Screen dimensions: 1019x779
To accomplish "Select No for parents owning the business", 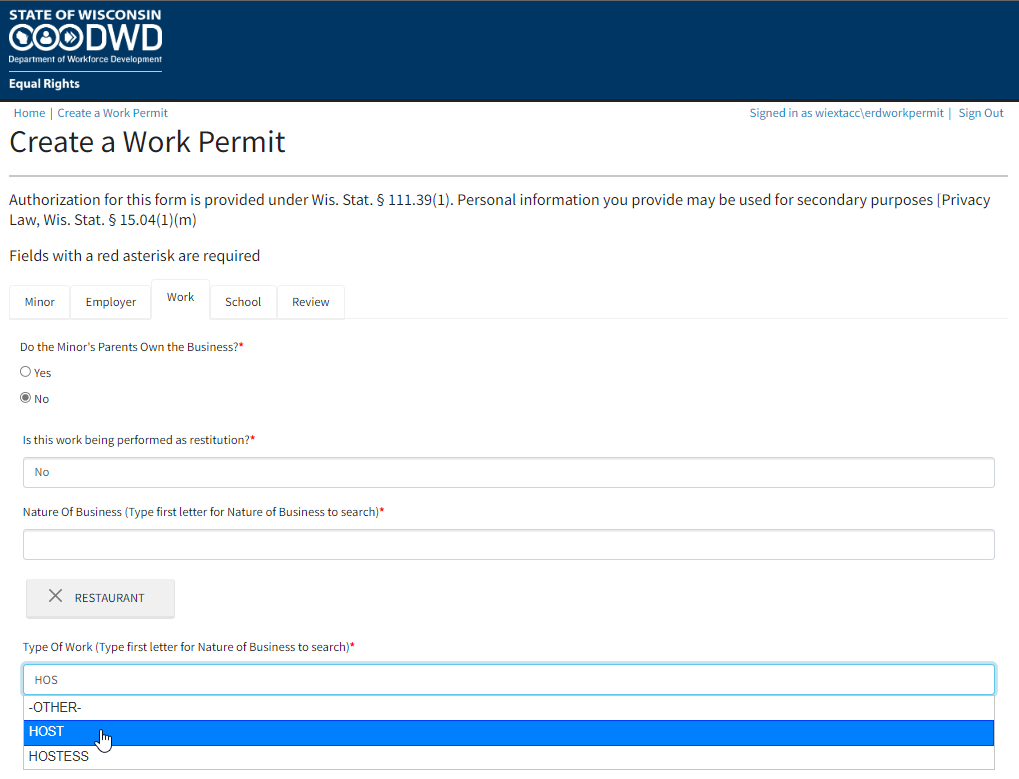I will coord(24,397).
